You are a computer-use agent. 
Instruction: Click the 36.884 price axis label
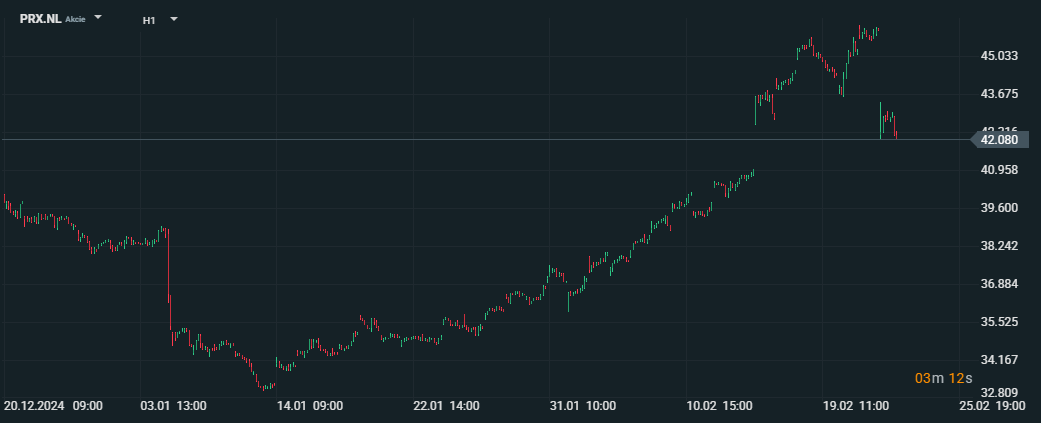(999, 284)
